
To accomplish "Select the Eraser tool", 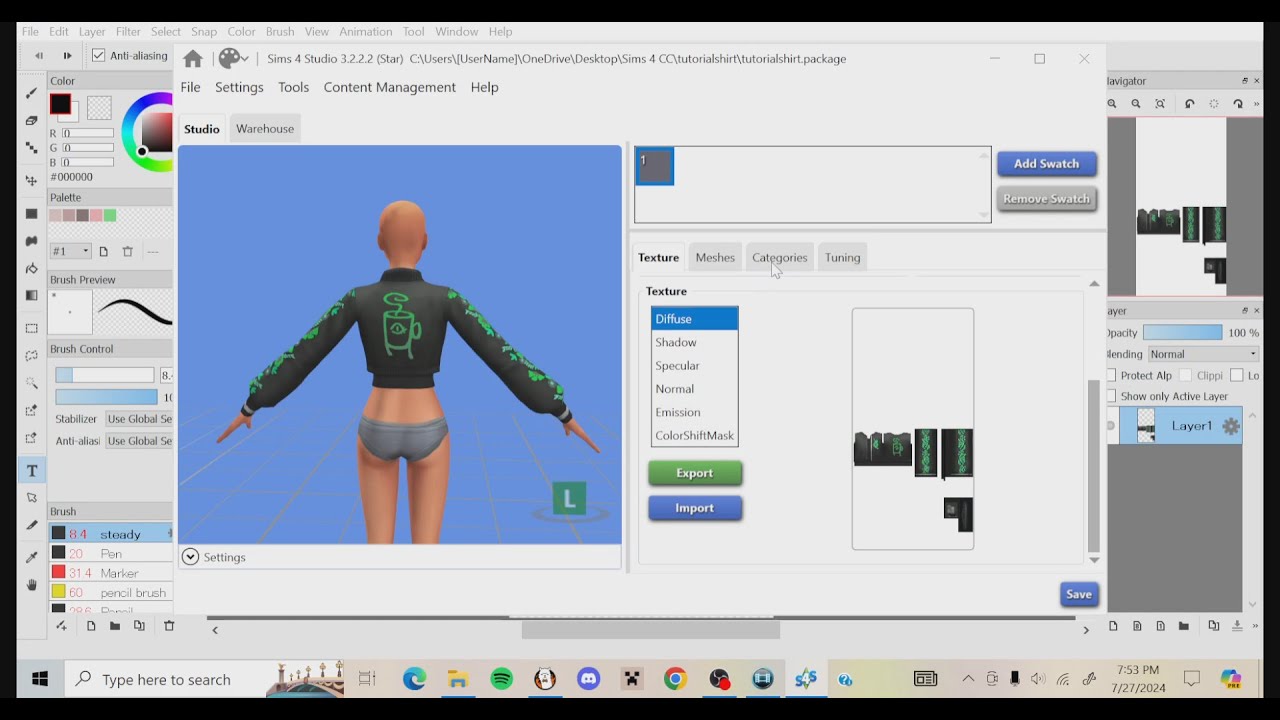I will tap(31, 120).
